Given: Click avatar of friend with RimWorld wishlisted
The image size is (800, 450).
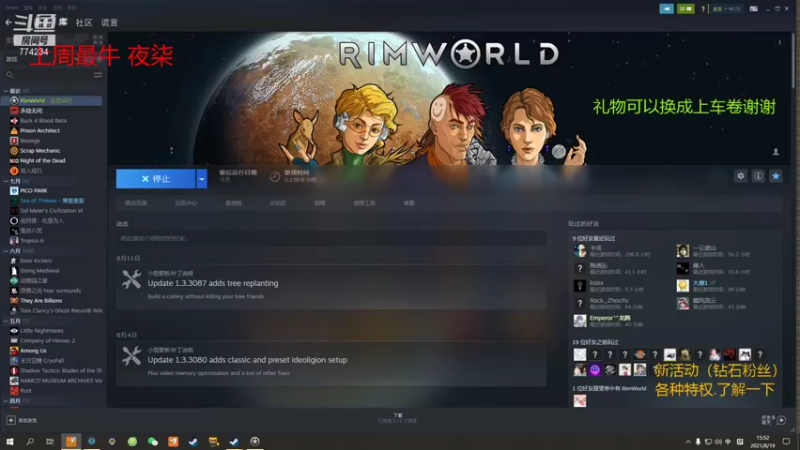Looking at the screenshot, I should [x=580, y=401].
